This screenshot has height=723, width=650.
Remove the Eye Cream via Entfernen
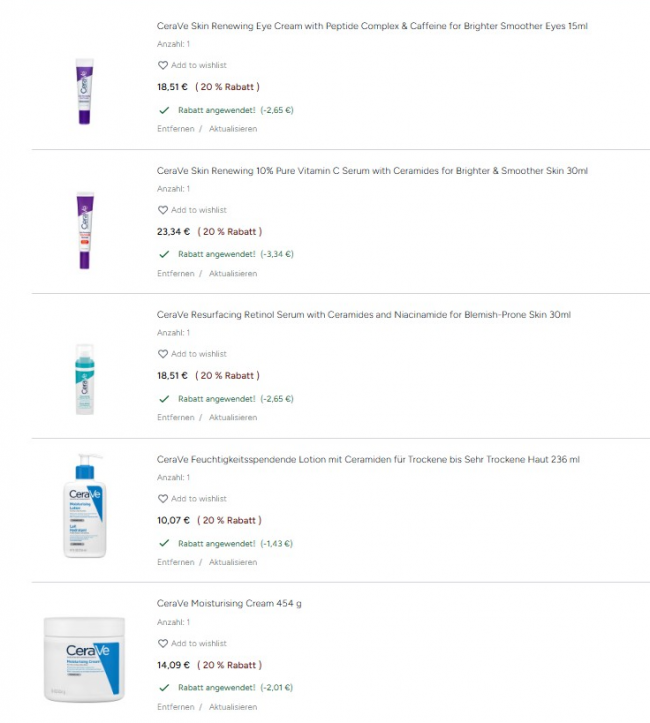coord(175,129)
